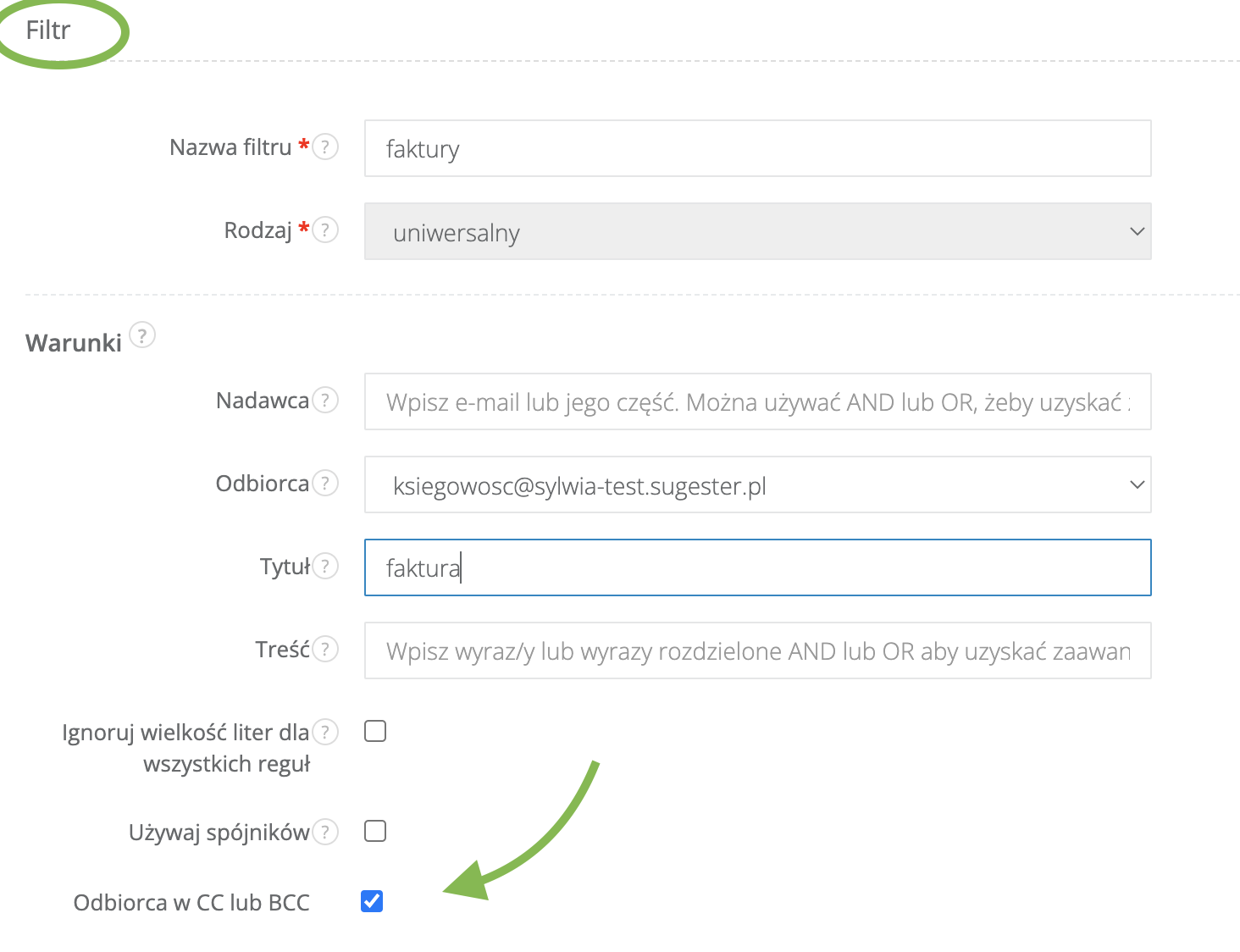The width and height of the screenshot is (1240, 952).
Task: Tick the Używaj spójników checkbox
Action: click(375, 831)
